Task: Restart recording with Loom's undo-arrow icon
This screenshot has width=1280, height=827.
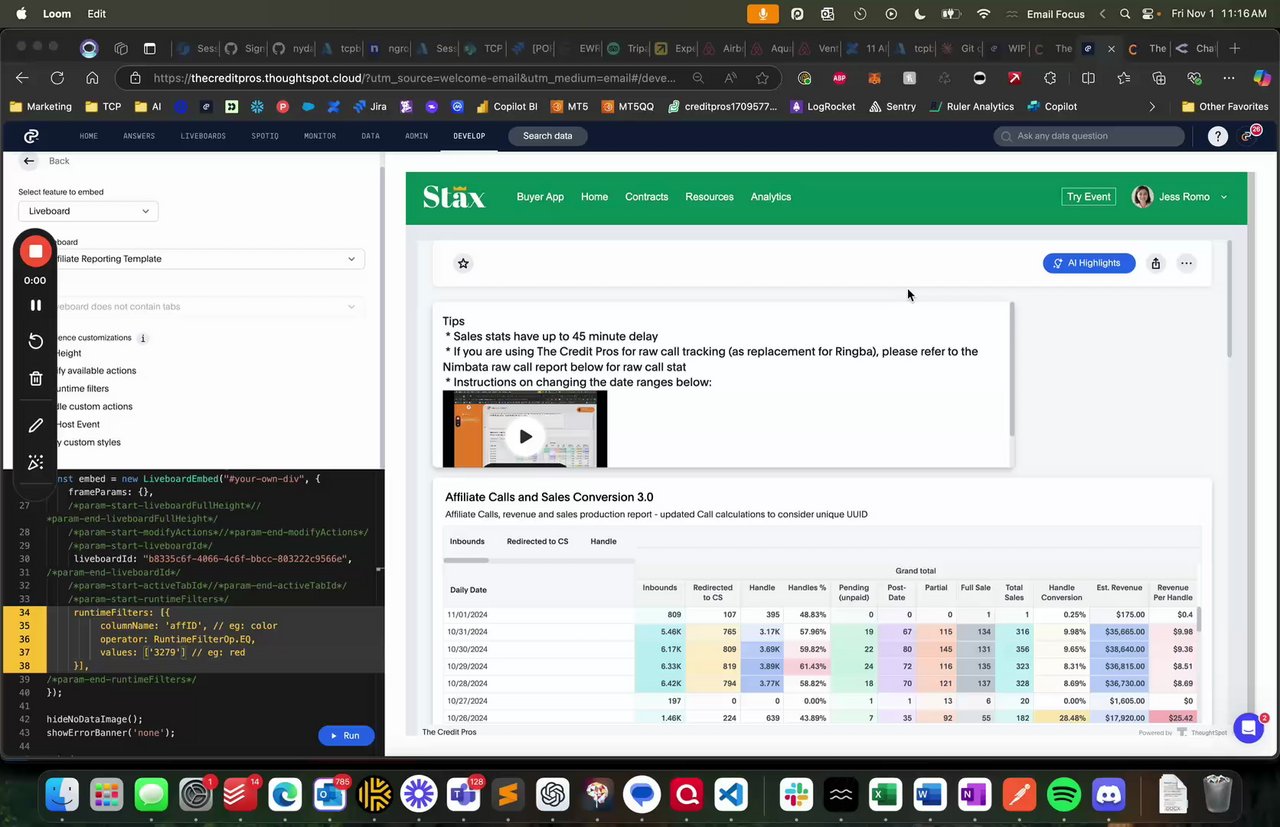Action: [x=35, y=341]
